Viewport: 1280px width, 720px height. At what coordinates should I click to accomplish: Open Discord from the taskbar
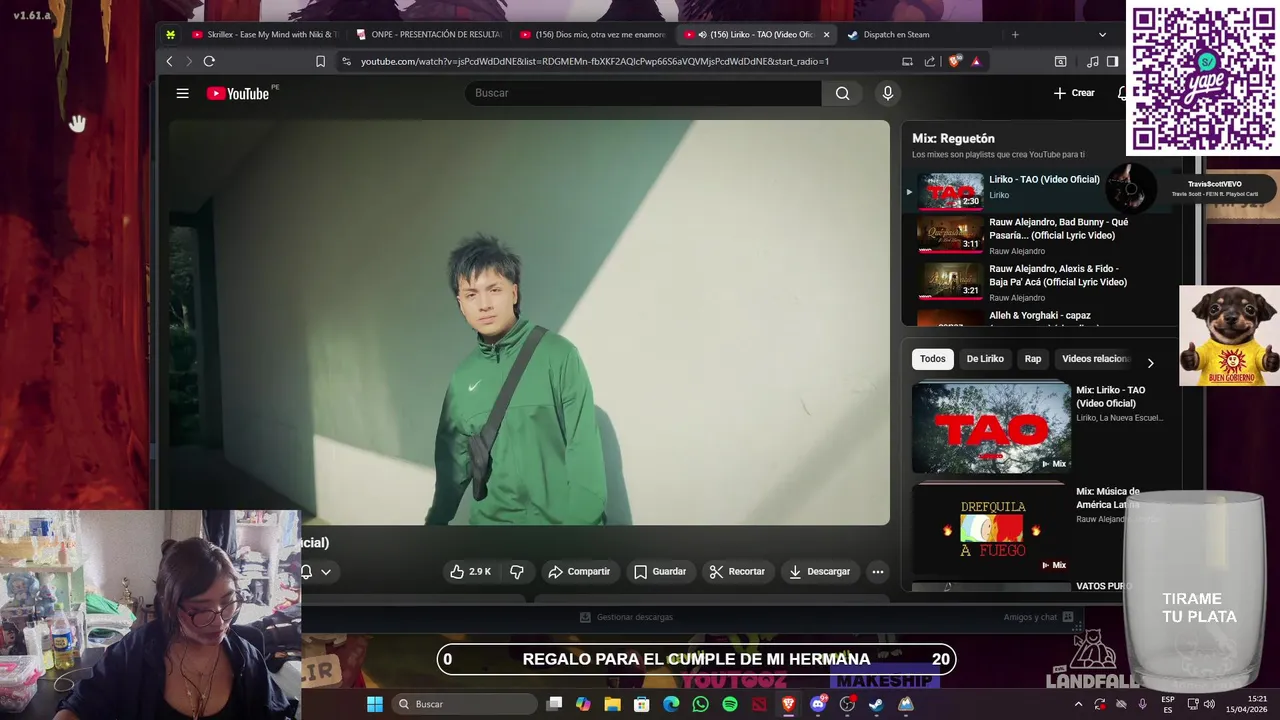click(818, 704)
